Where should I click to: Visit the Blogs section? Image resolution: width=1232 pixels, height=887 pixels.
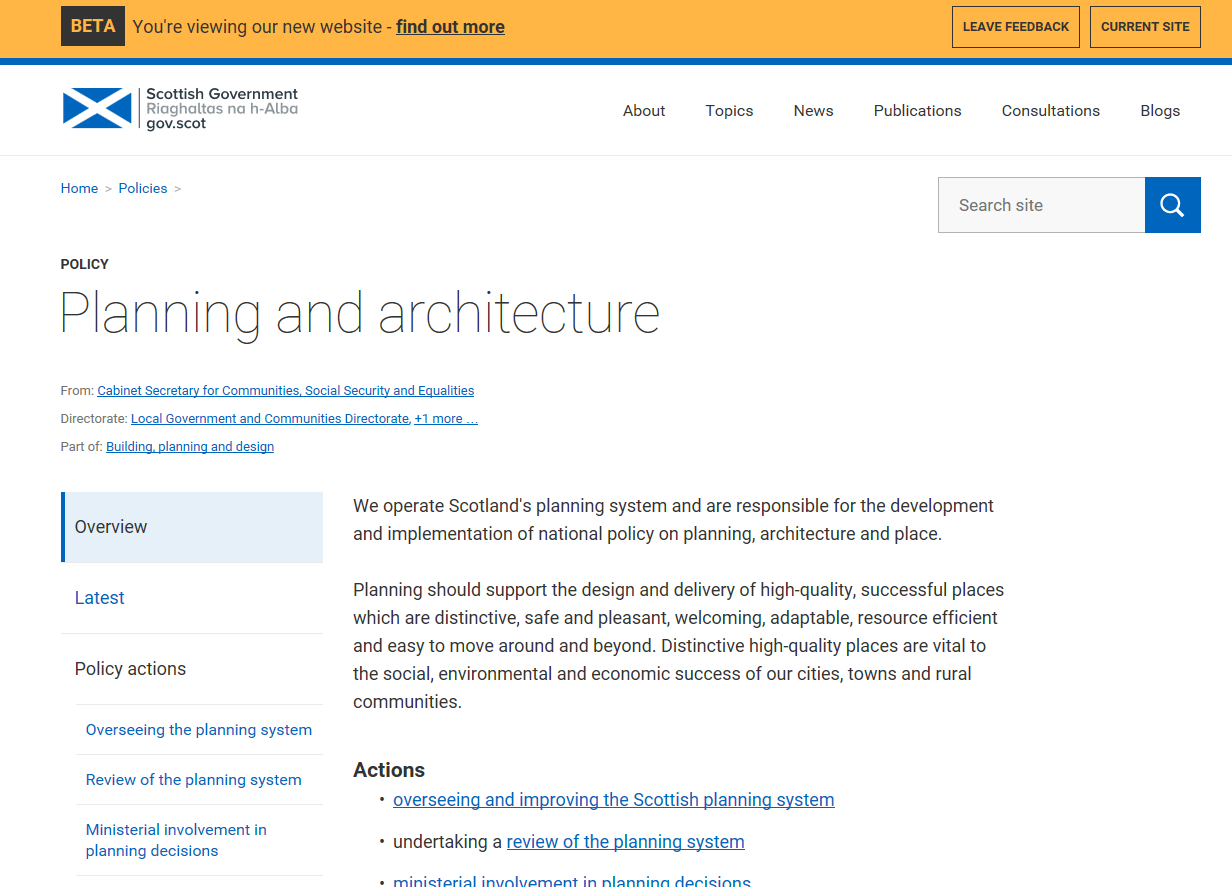click(1160, 111)
